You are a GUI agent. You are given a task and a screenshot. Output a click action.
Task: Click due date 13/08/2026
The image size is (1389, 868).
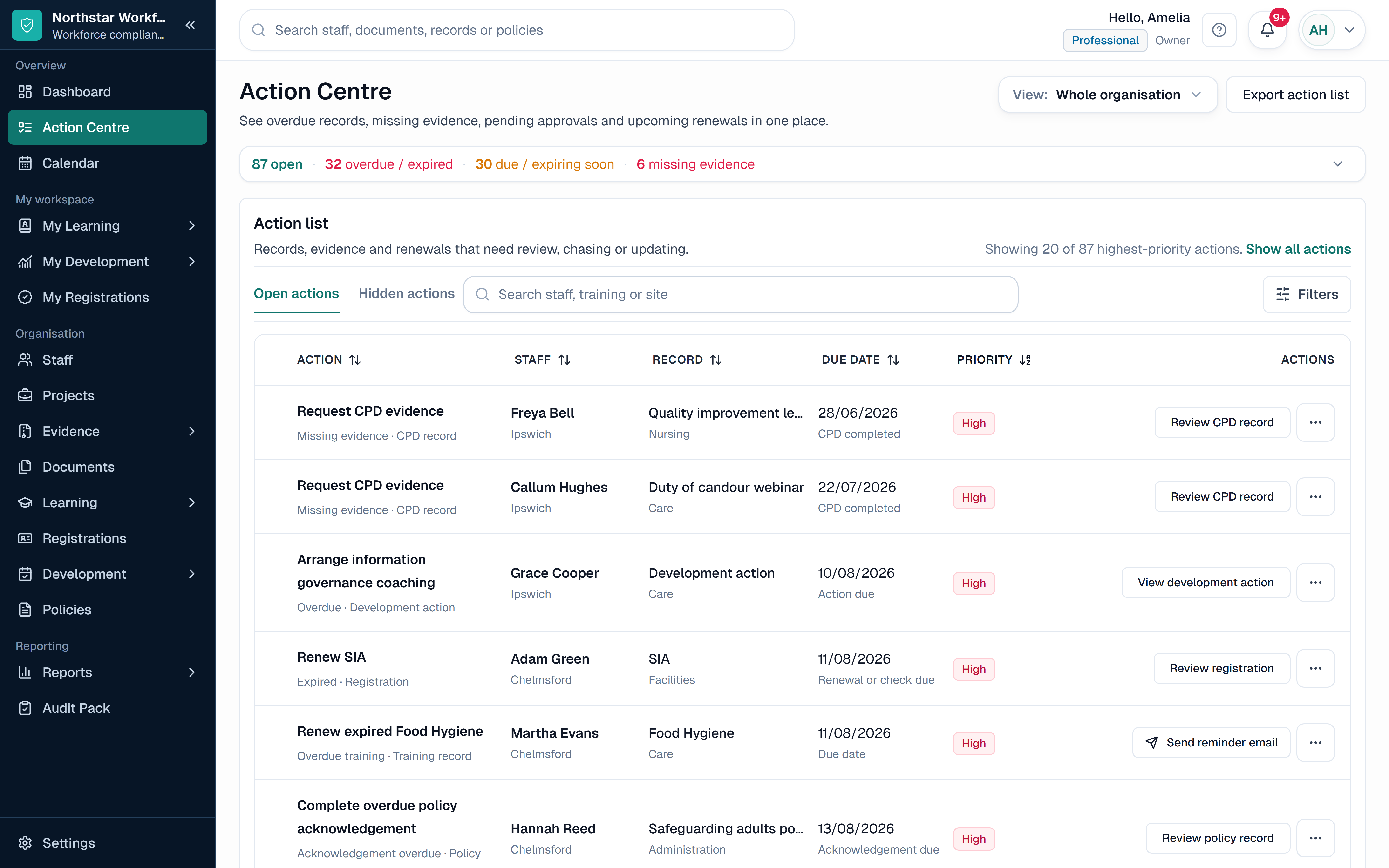tap(856, 828)
